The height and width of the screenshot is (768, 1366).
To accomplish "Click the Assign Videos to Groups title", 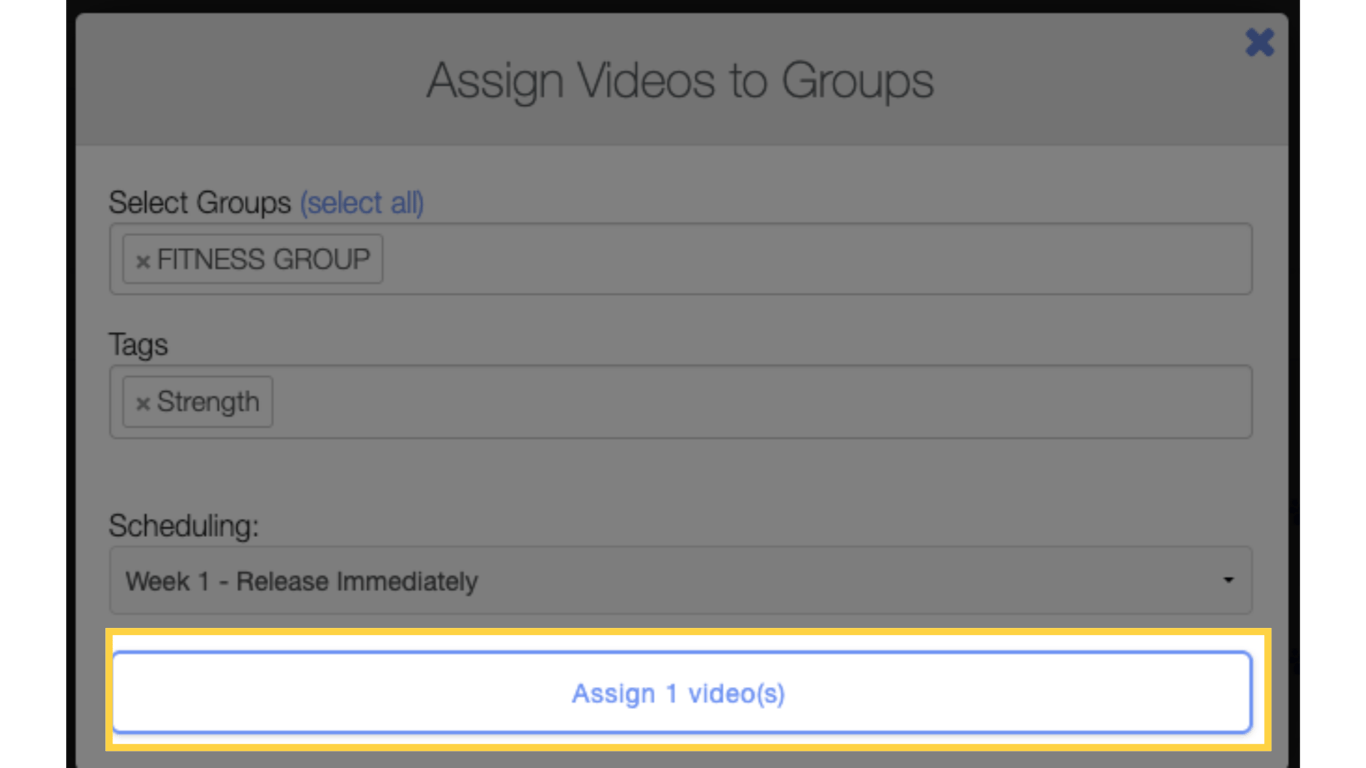I will (683, 80).
